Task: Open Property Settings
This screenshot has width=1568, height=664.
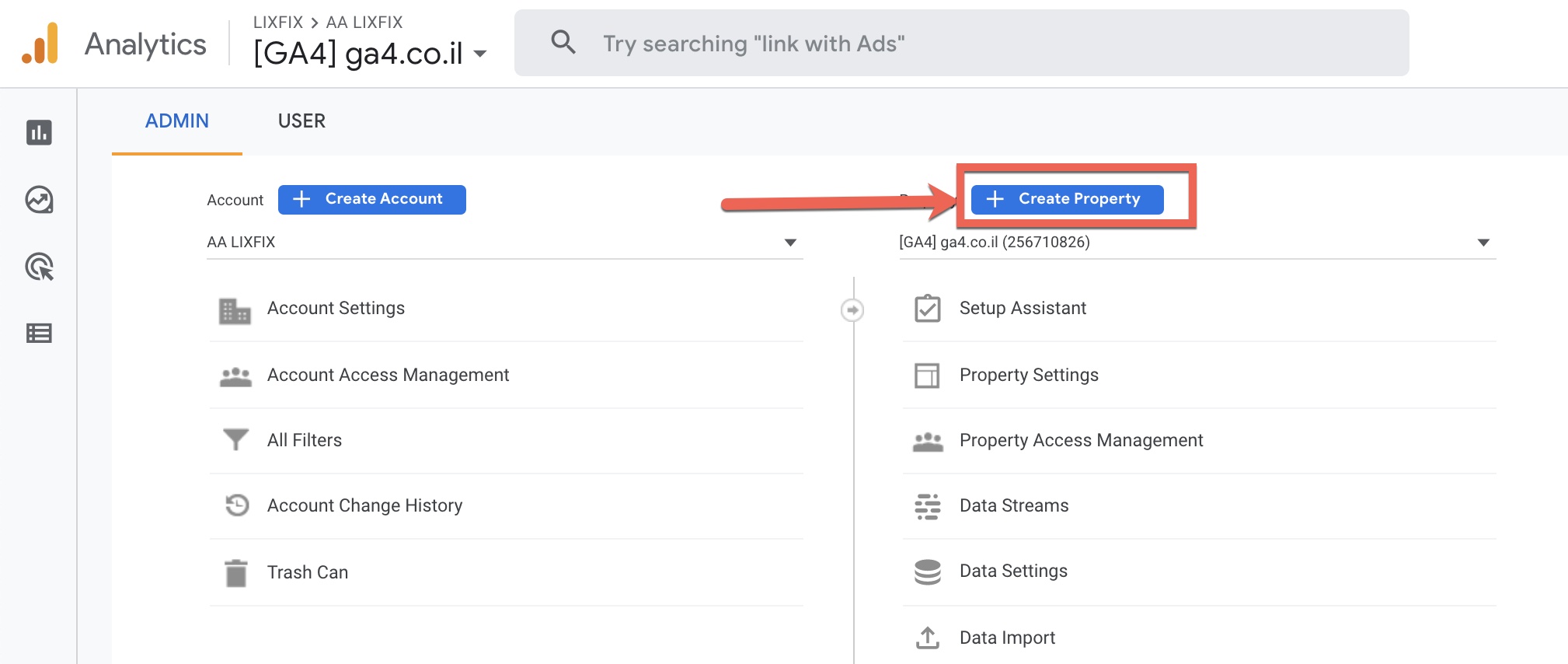Action: pos(1199,375)
